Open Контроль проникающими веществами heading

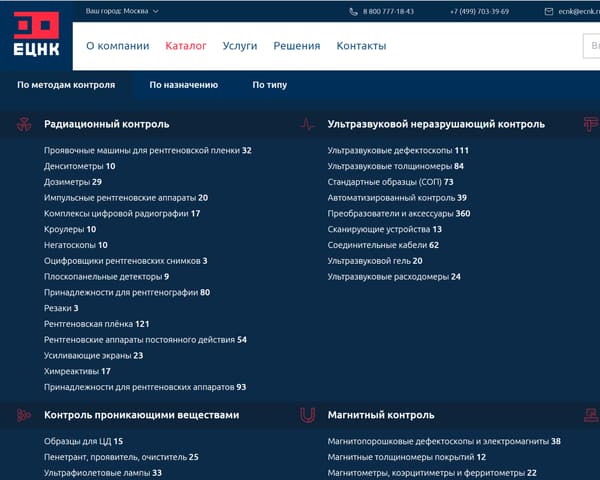coord(142,415)
